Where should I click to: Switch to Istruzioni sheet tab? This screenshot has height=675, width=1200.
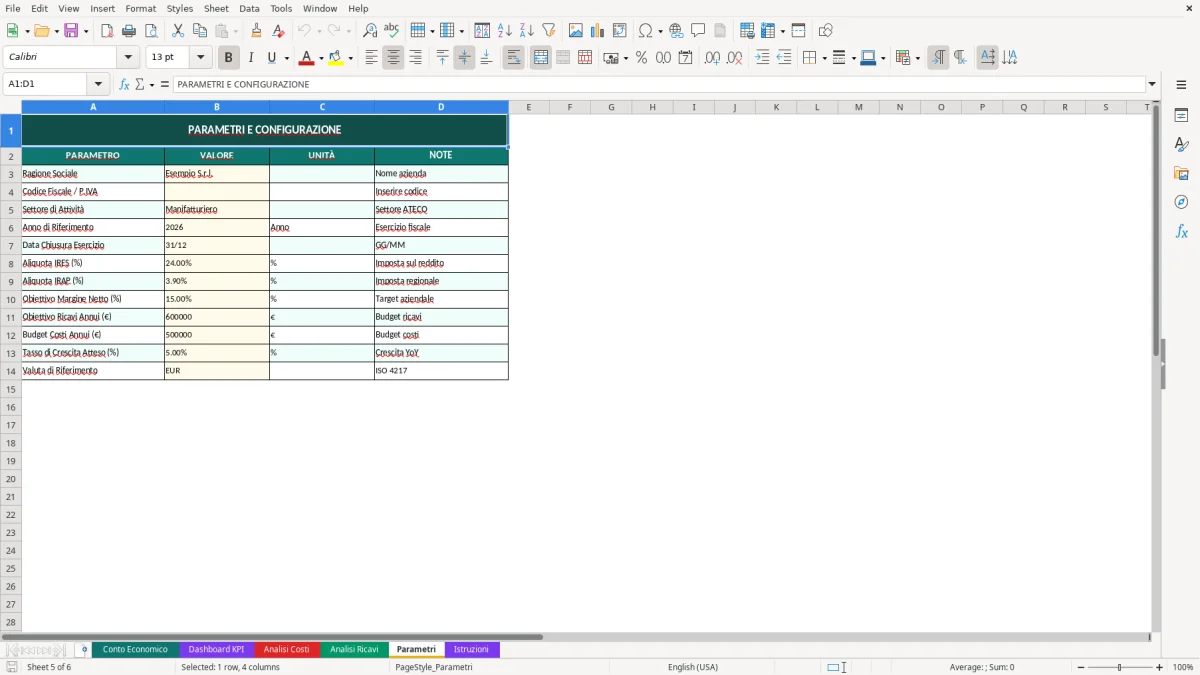click(x=471, y=649)
